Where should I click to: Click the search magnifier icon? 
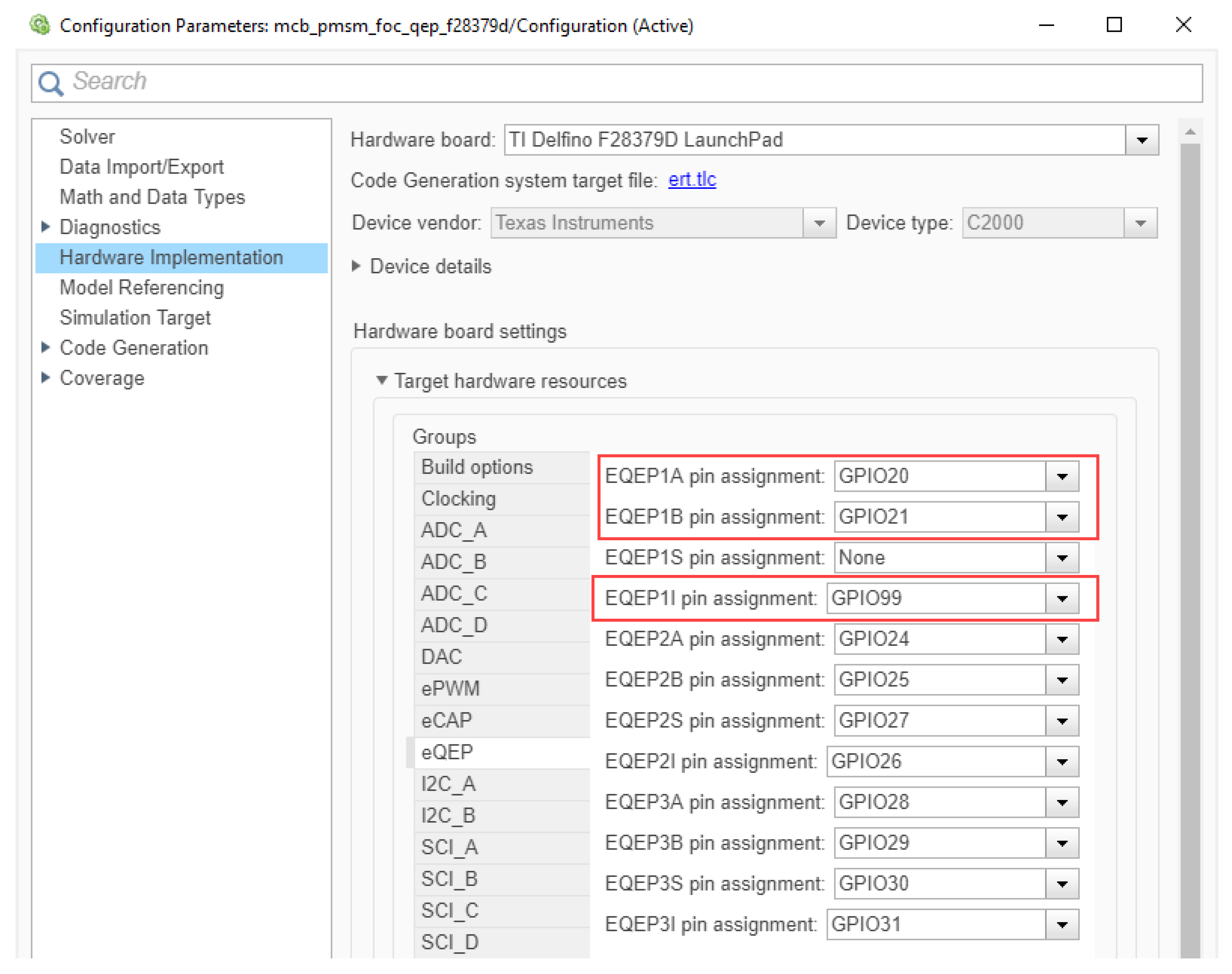(x=51, y=83)
